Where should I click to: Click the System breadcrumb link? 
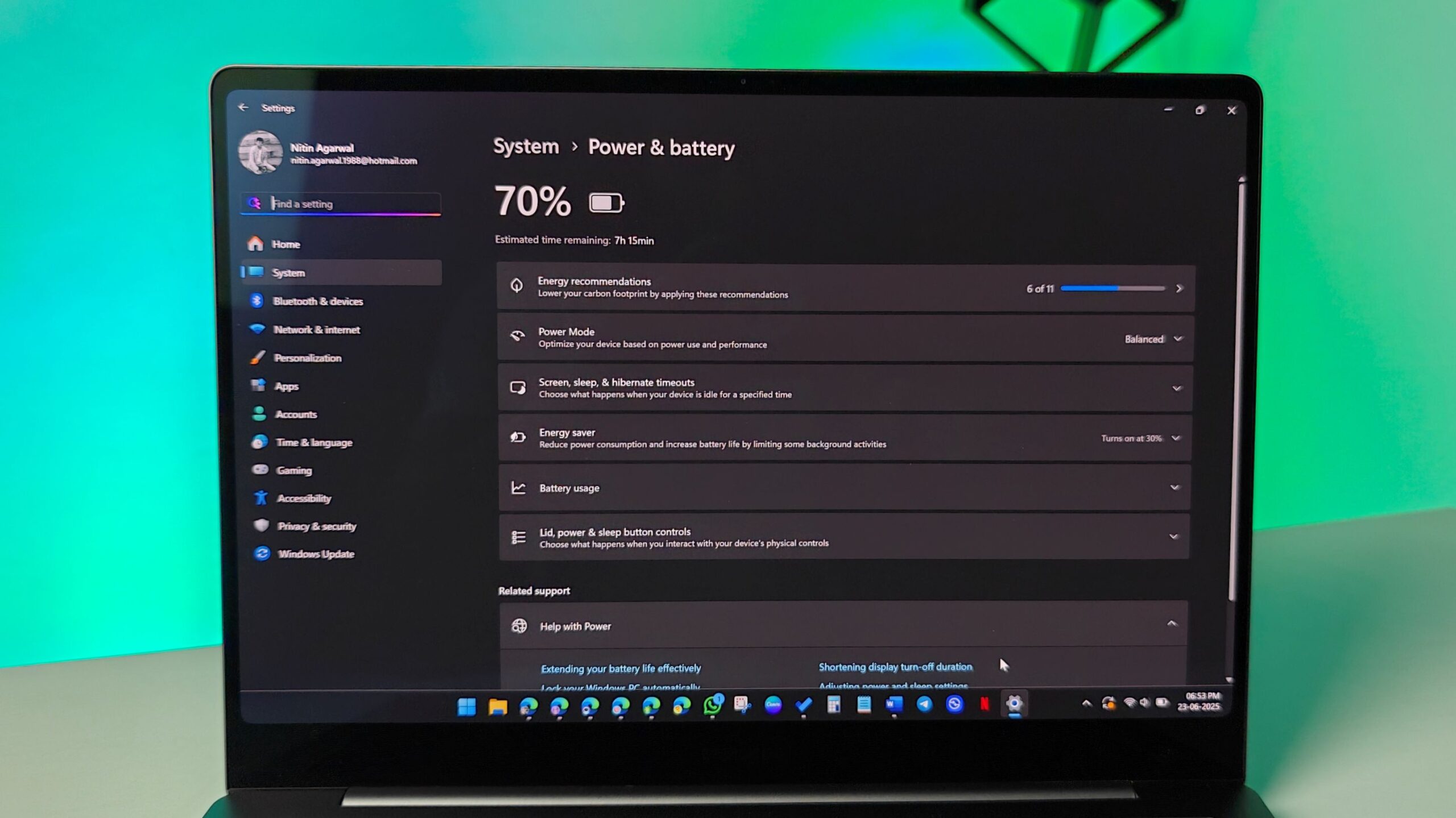[526, 146]
